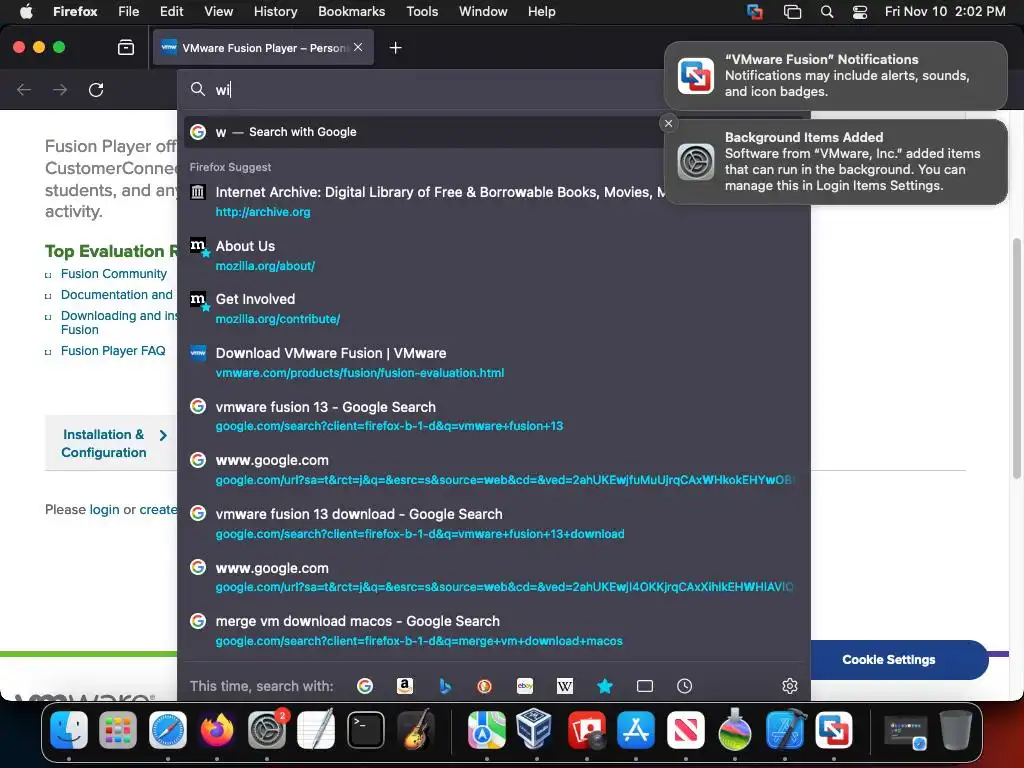Screen dimensions: 1024x768
Task: Open Firefox View icon in the tab bar
Action: (125, 48)
